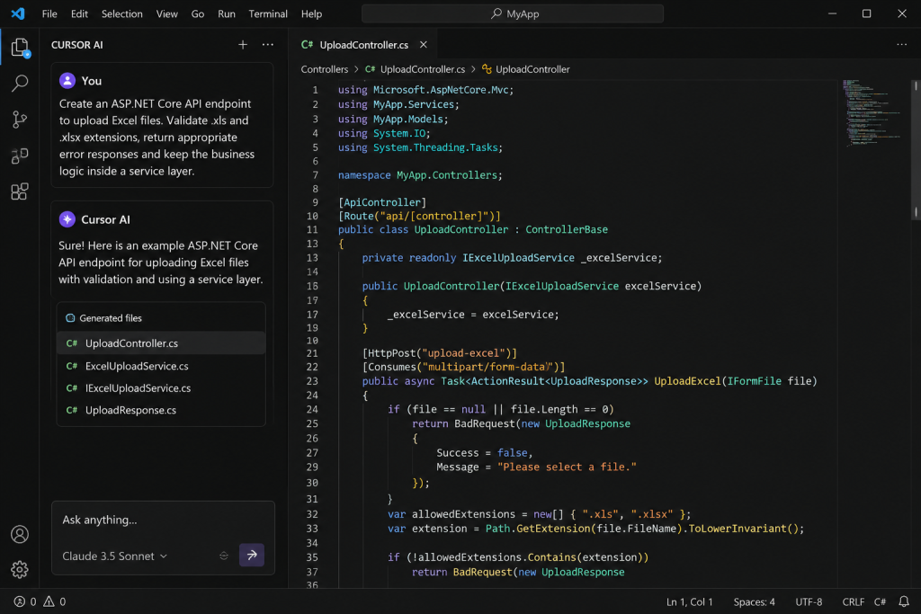Click the attach context icon beside send
This screenshot has height=614, width=921.
[x=224, y=556]
